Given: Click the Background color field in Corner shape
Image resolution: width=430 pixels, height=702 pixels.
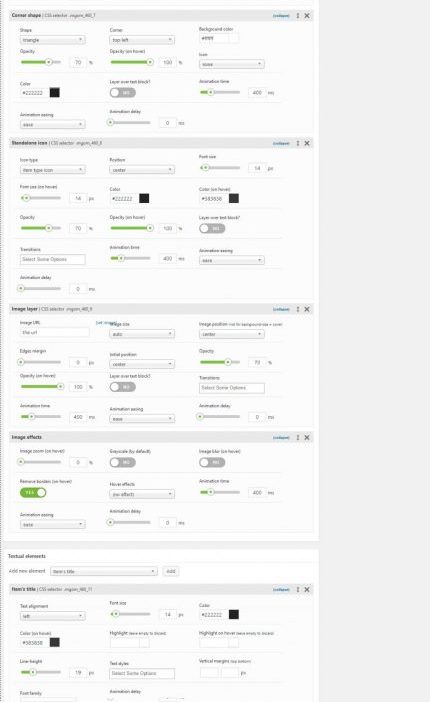Looking at the screenshot, I should pyautogui.click(x=214, y=38).
